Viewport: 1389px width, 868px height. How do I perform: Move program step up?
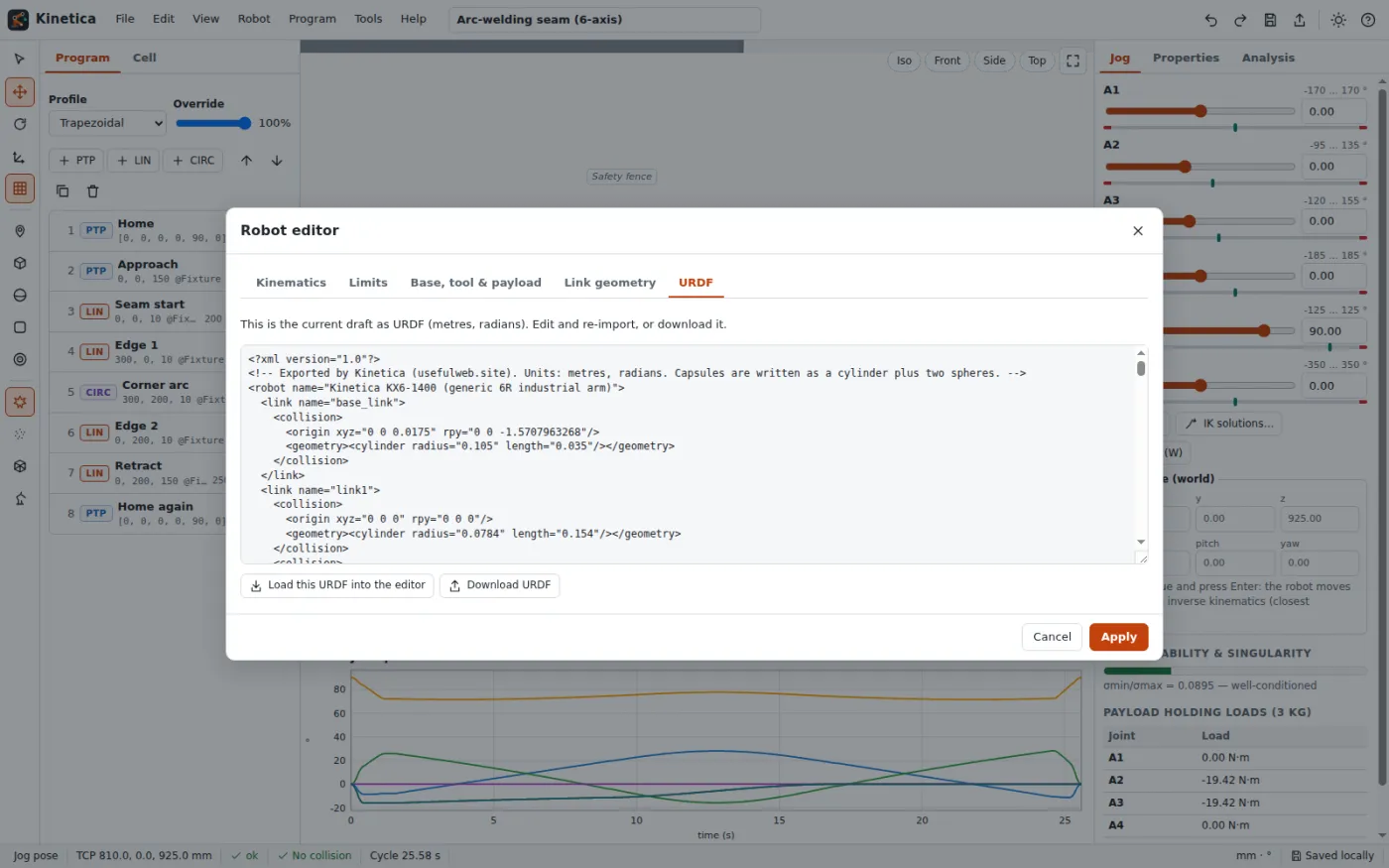click(246, 160)
